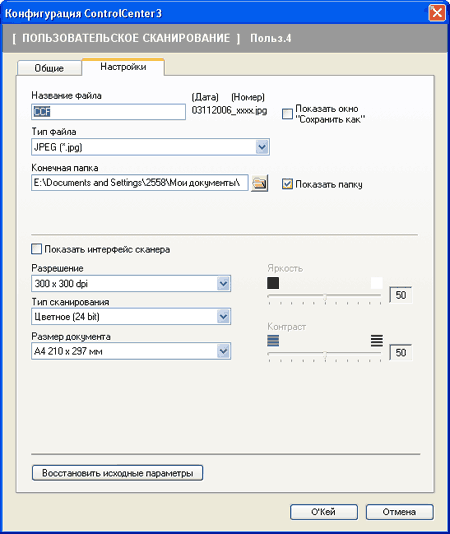Click the Отмена button
This screenshot has height=534, width=450.
[400, 512]
